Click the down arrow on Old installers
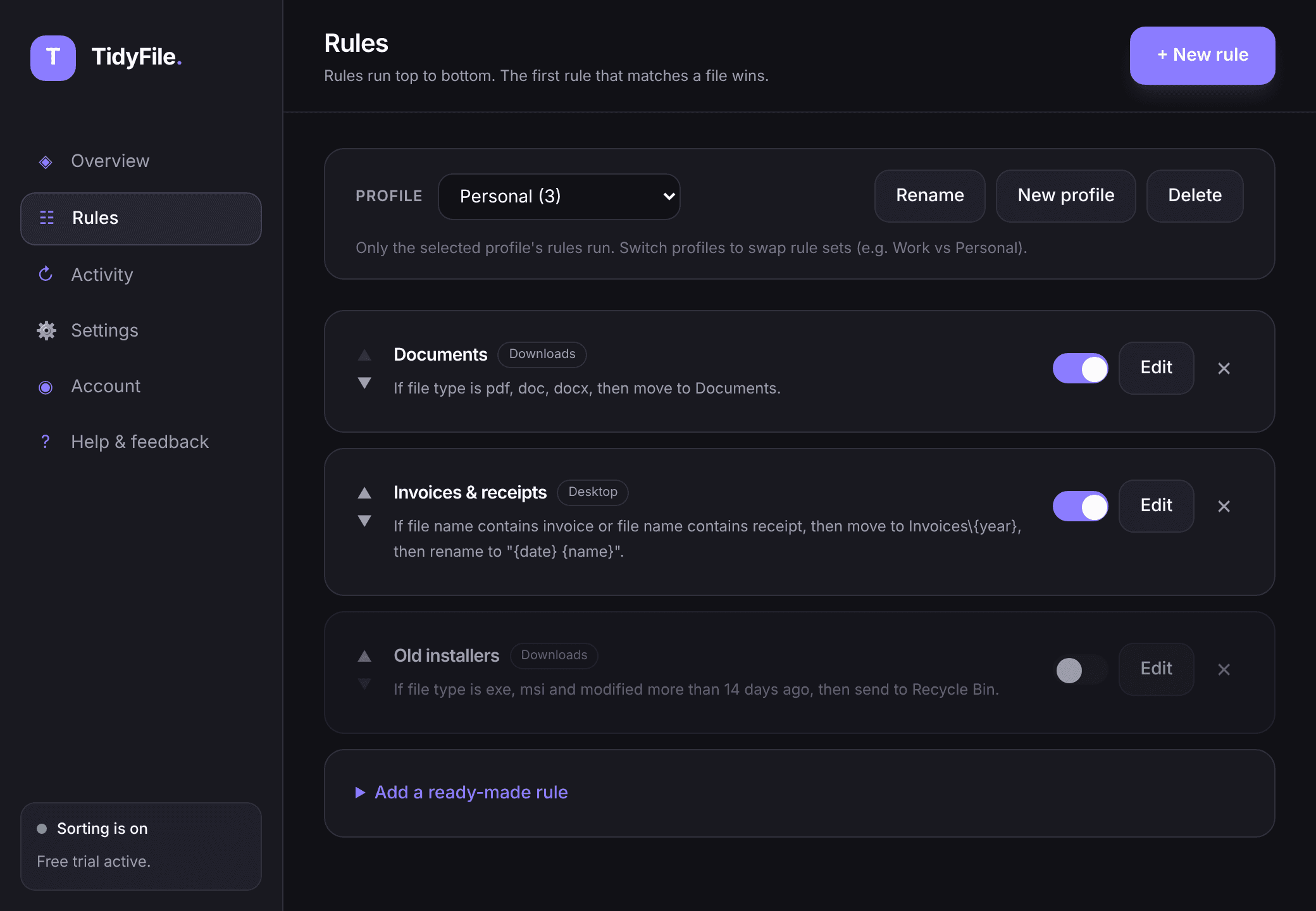Image resolution: width=1316 pixels, height=911 pixels. [x=364, y=684]
